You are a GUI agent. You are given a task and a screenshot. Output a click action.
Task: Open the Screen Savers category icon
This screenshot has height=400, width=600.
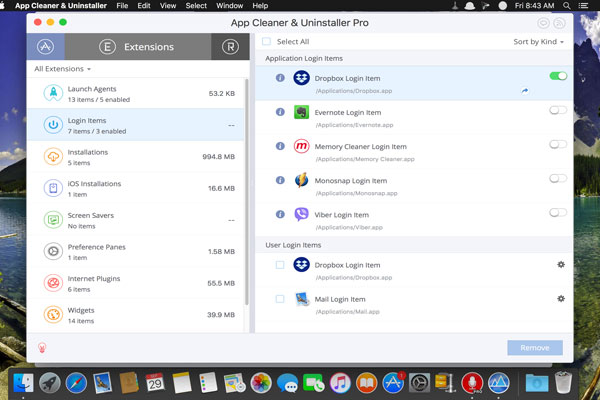(x=52, y=219)
